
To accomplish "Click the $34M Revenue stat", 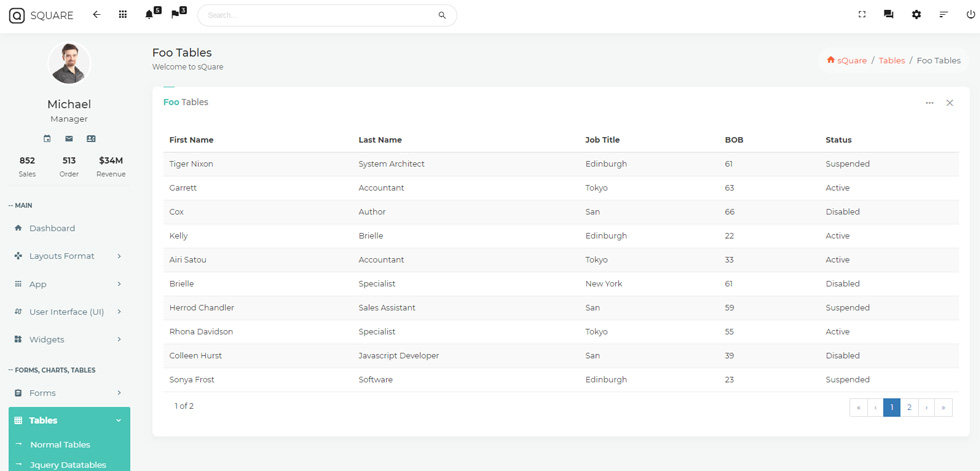I will 111,167.
